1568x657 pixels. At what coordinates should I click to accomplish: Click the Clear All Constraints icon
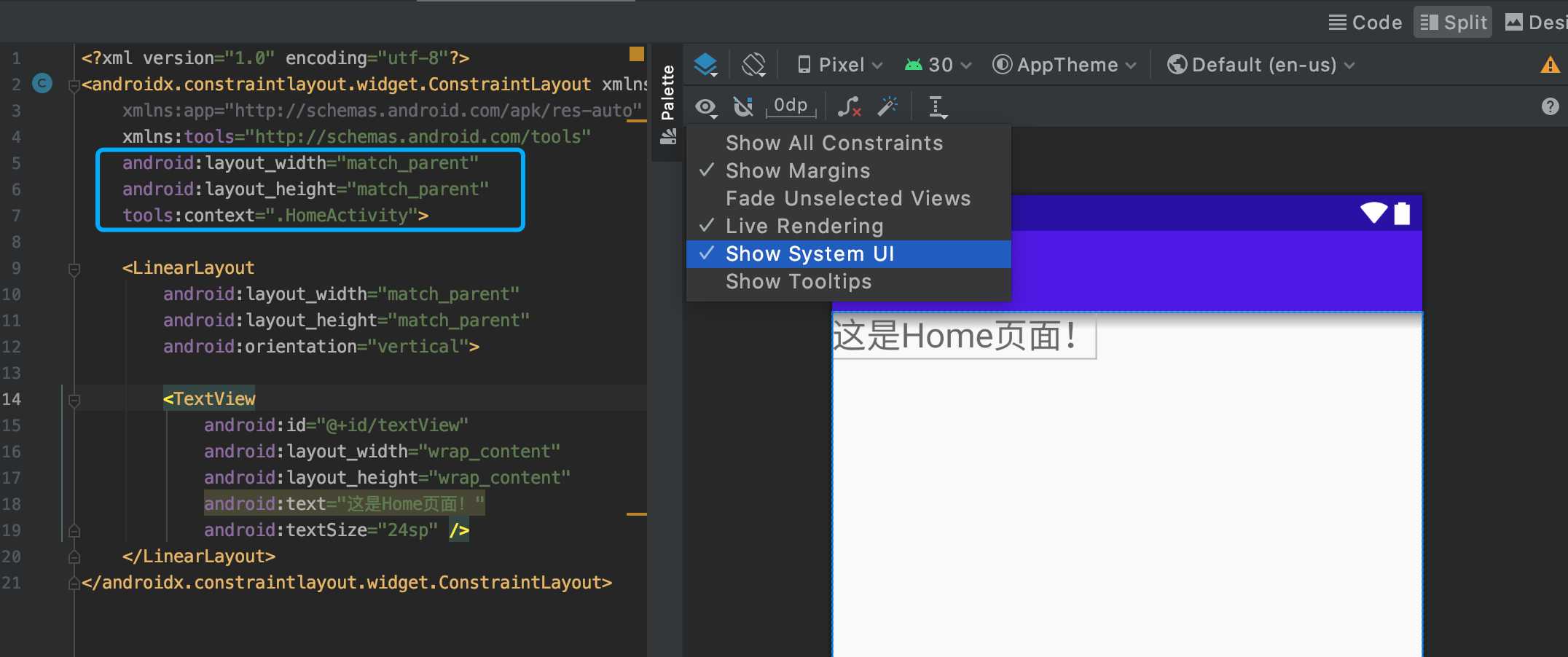coord(850,107)
